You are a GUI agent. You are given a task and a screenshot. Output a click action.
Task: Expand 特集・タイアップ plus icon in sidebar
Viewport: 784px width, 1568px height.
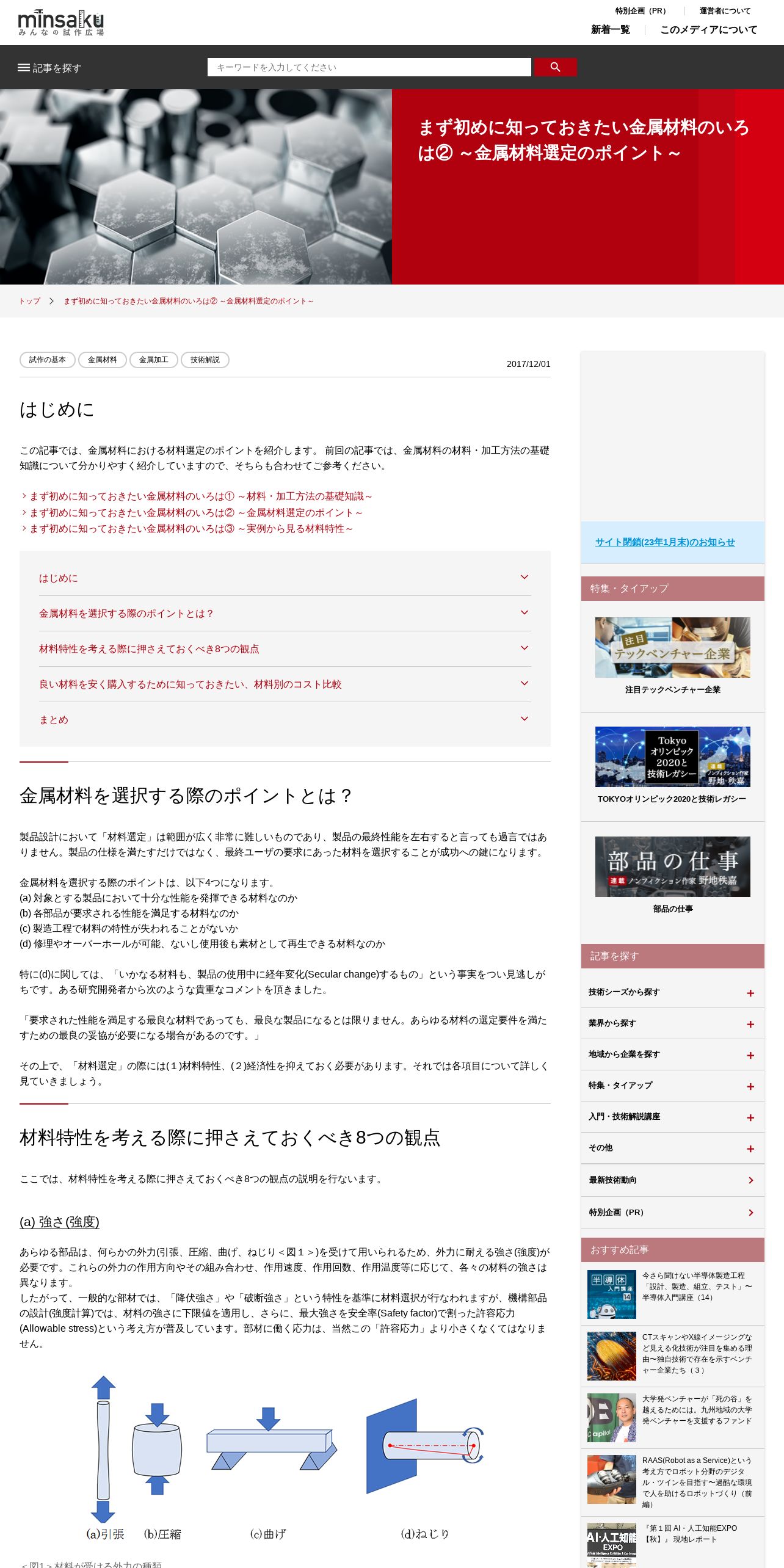click(x=750, y=1087)
